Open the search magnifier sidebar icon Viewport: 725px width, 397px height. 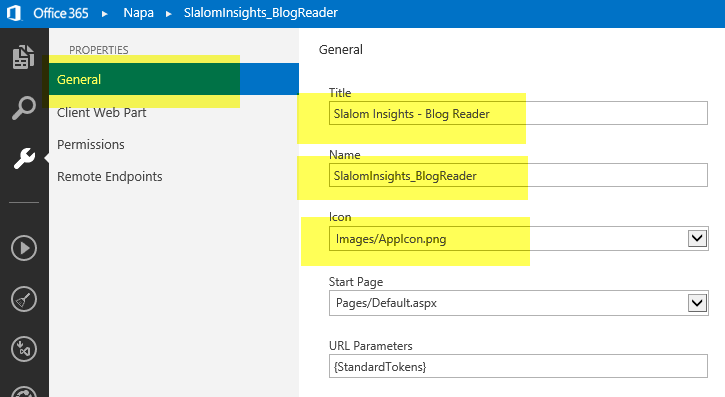pos(24,108)
